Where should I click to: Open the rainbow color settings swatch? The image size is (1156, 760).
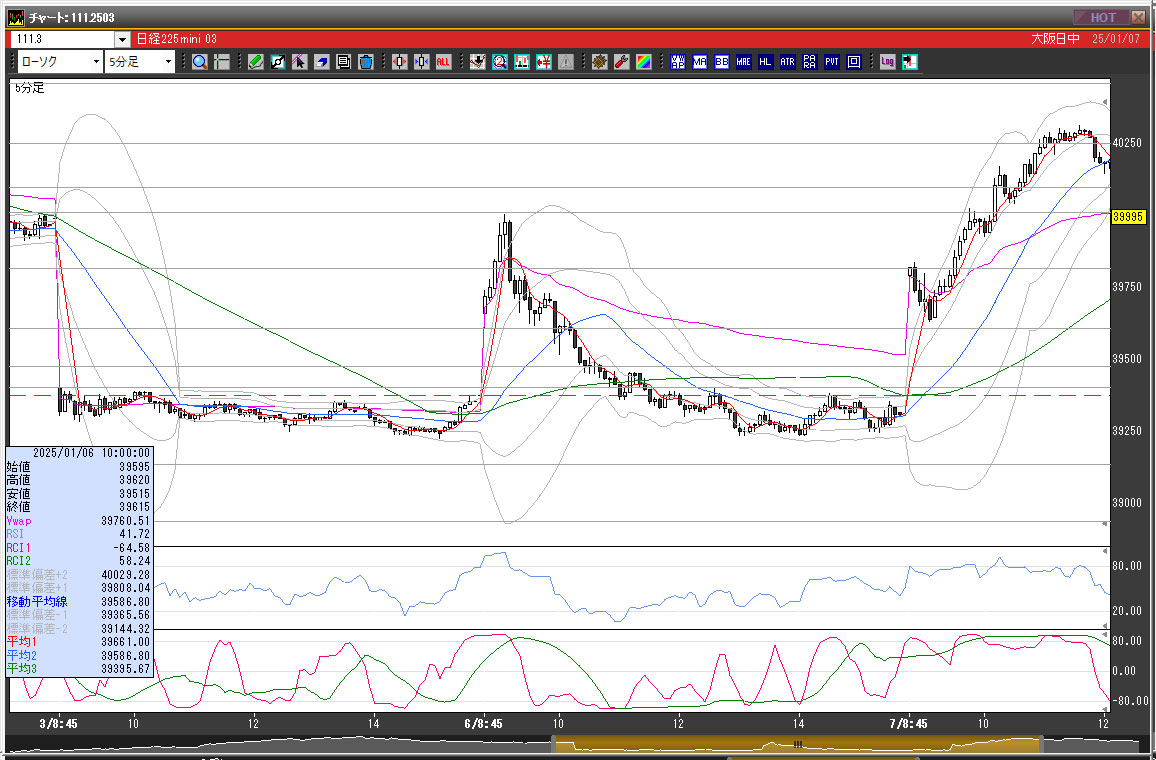(x=644, y=62)
